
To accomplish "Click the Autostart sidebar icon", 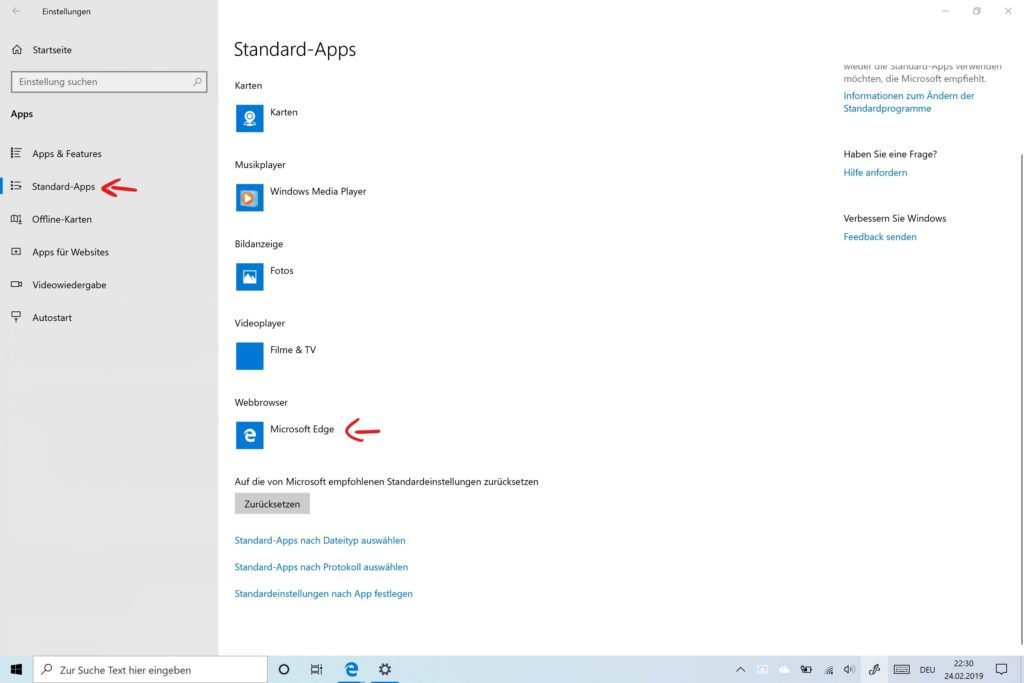I will tap(16, 317).
